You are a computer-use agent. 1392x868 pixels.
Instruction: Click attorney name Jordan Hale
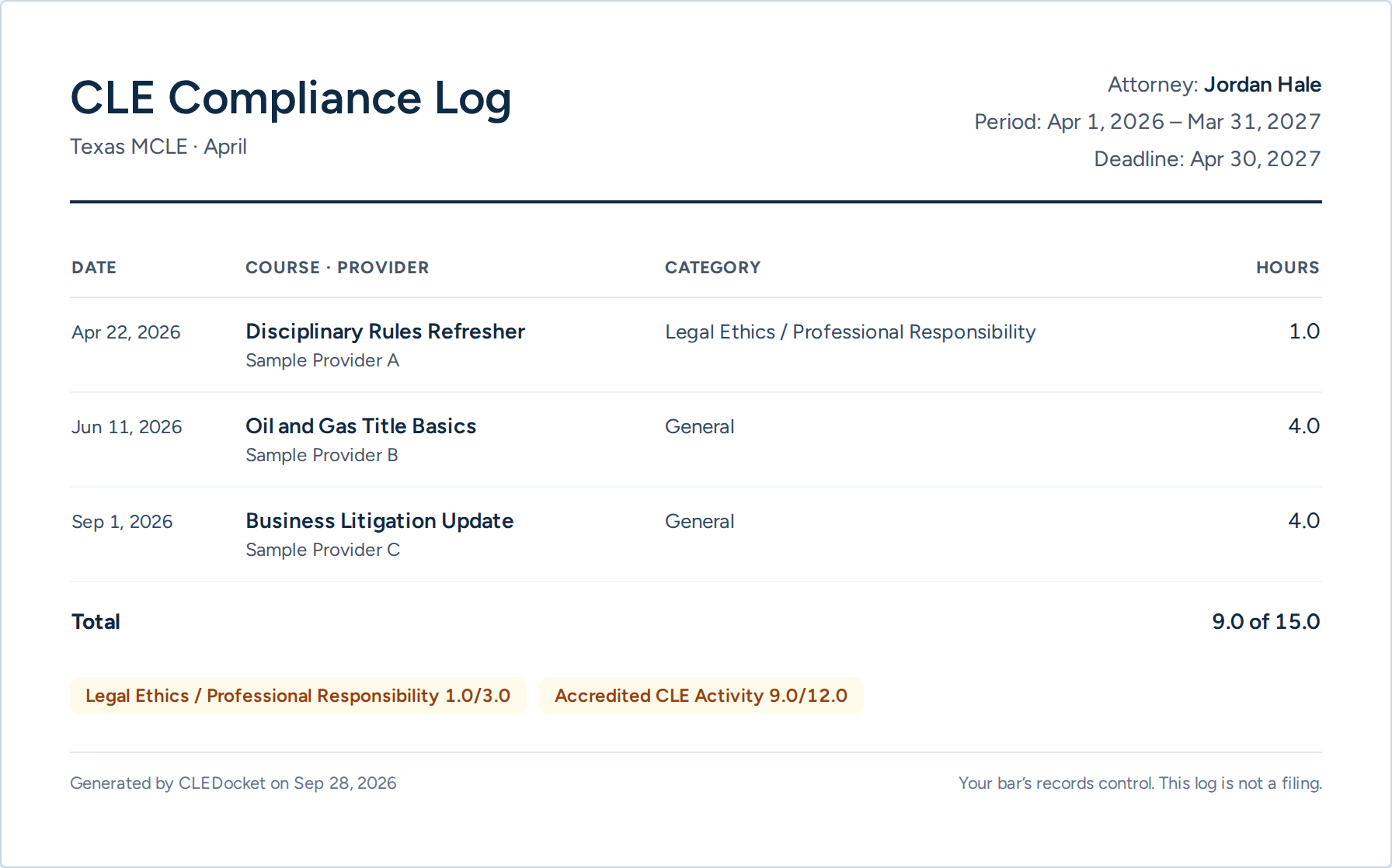1262,85
